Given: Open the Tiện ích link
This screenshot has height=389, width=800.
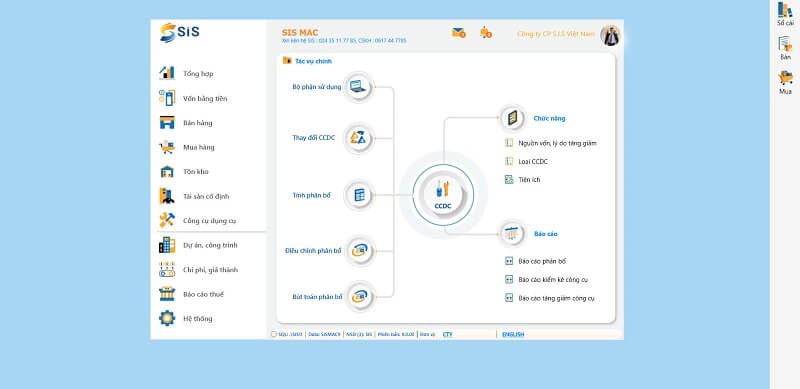Looking at the screenshot, I should click(x=529, y=180).
